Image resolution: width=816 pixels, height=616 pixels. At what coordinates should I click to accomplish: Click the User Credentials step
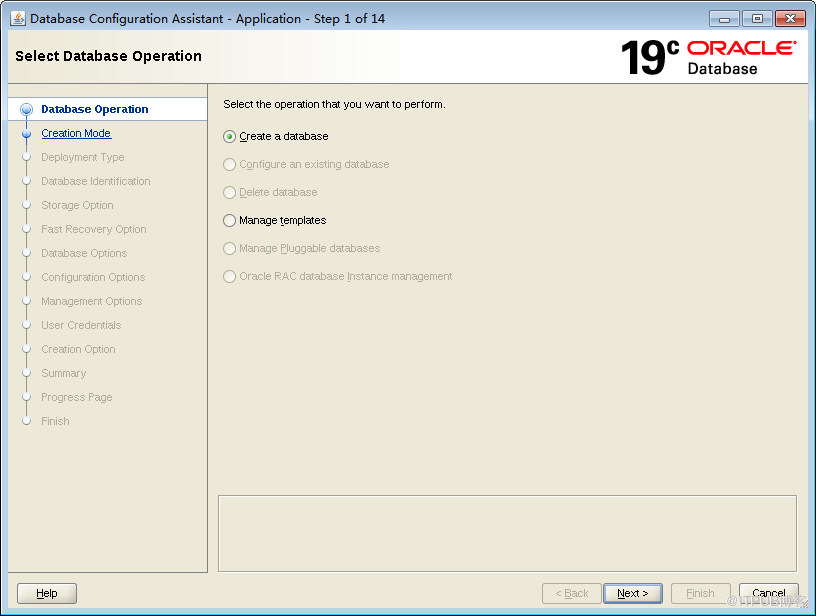(x=81, y=325)
